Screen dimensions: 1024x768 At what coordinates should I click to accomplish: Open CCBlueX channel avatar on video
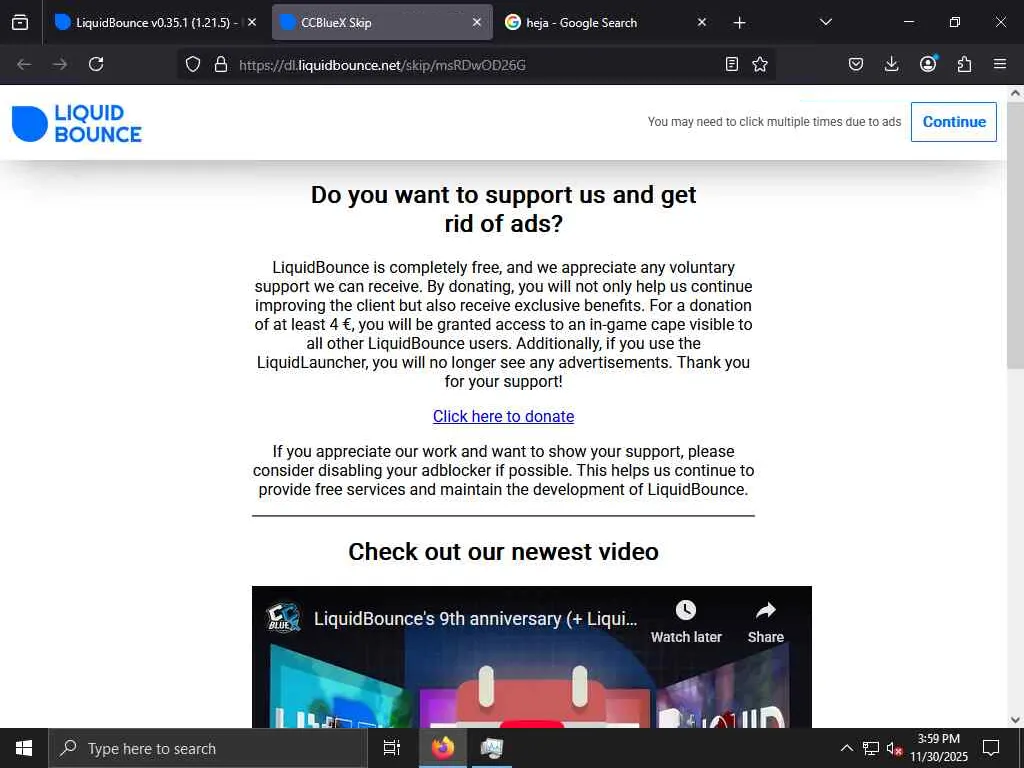click(283, 617)
